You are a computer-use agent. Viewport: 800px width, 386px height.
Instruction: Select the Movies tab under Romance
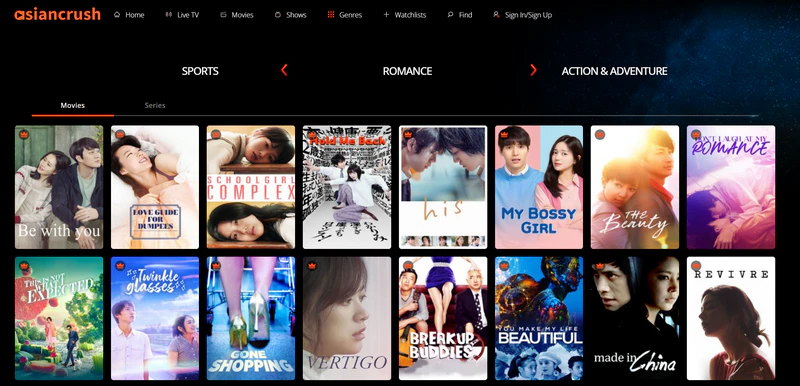tap(72, 106)
